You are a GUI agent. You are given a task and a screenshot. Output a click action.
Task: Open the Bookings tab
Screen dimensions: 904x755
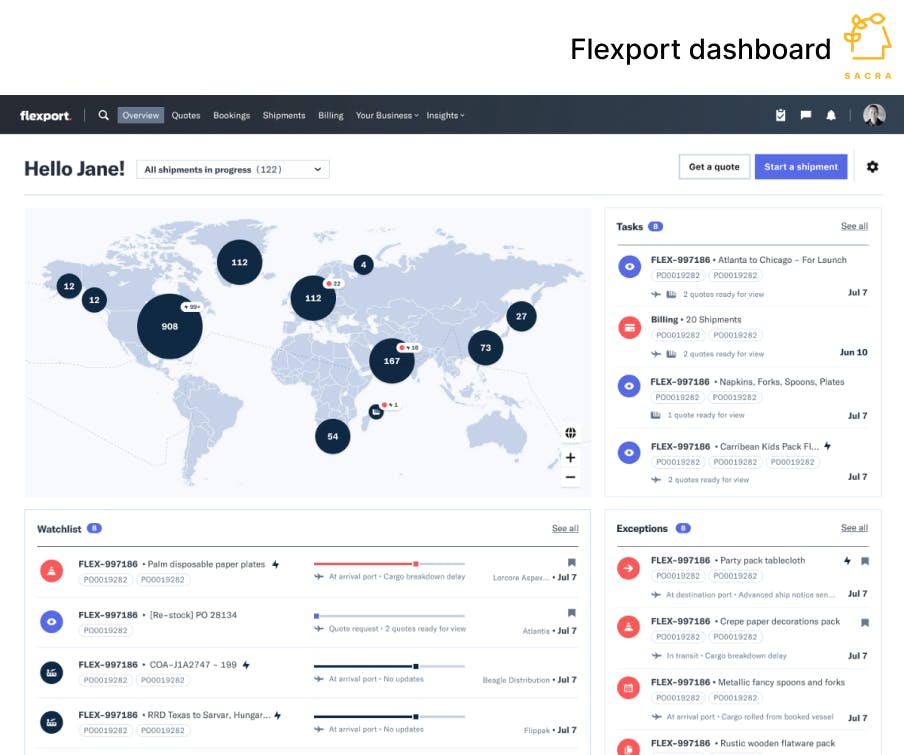(x=232, y=115)
